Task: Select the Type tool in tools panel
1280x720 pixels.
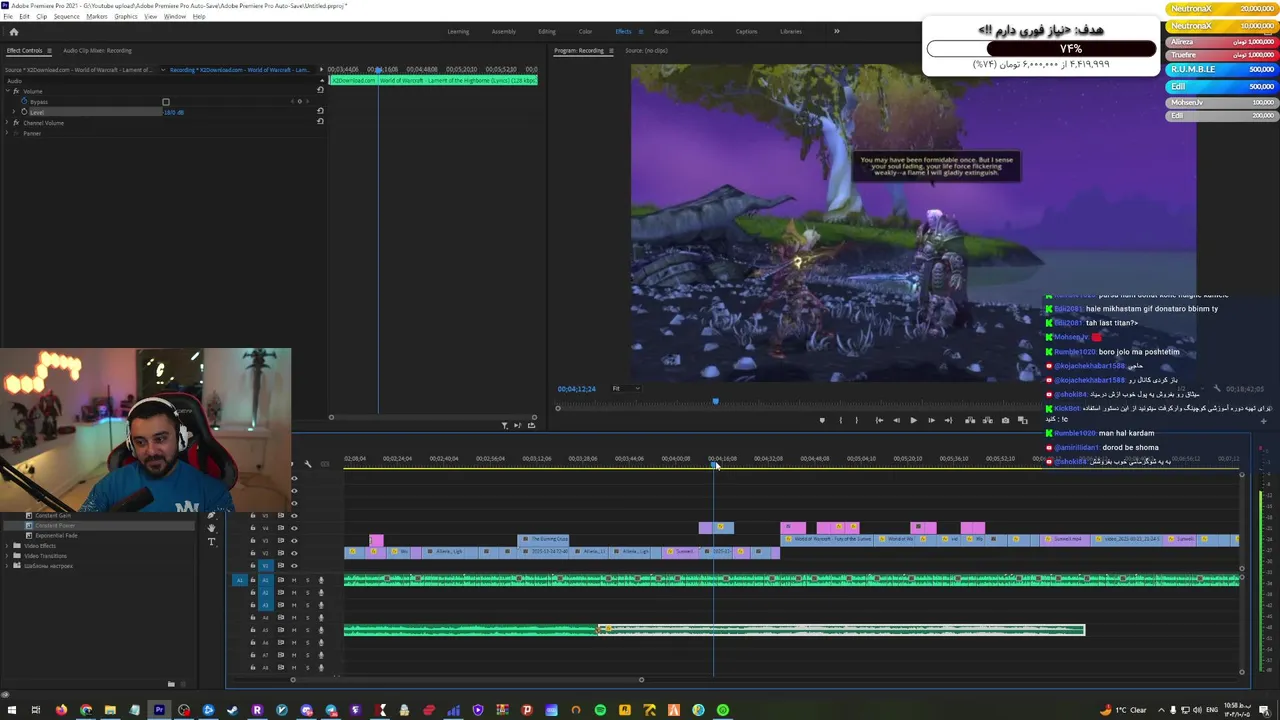Action: pos(211,541)
